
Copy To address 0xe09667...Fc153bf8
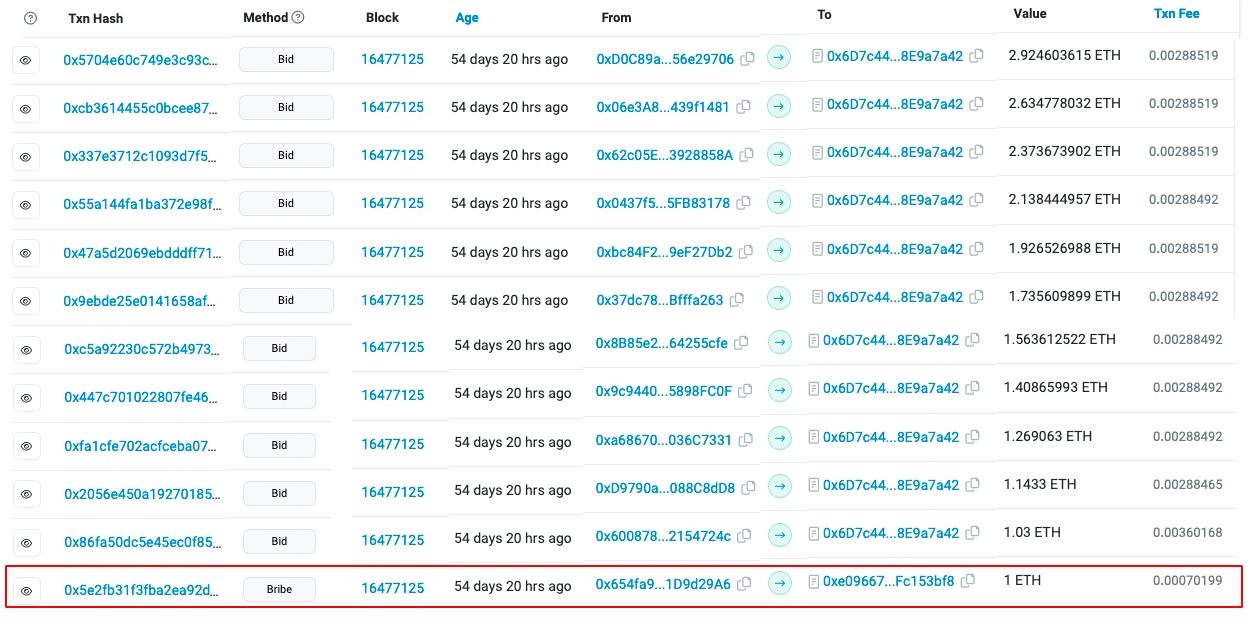(967, 581)
